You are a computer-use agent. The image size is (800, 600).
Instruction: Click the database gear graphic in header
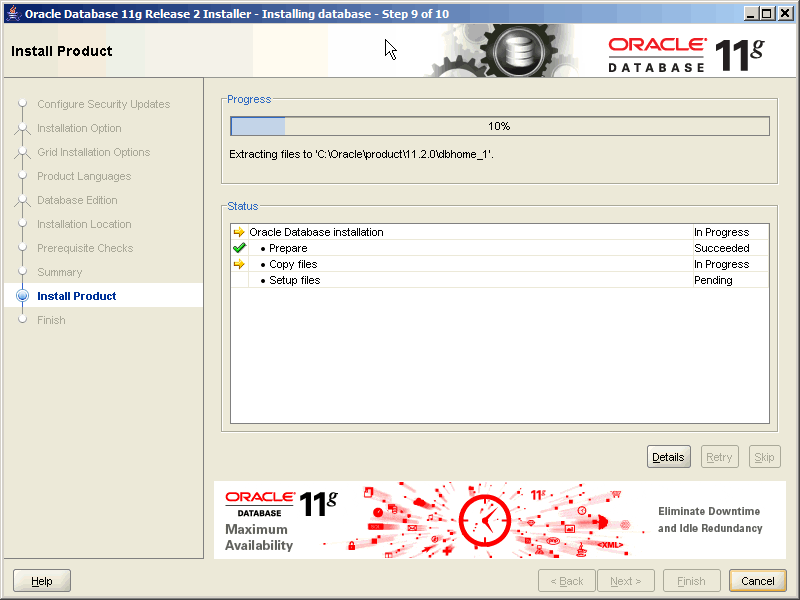[516, 51]
